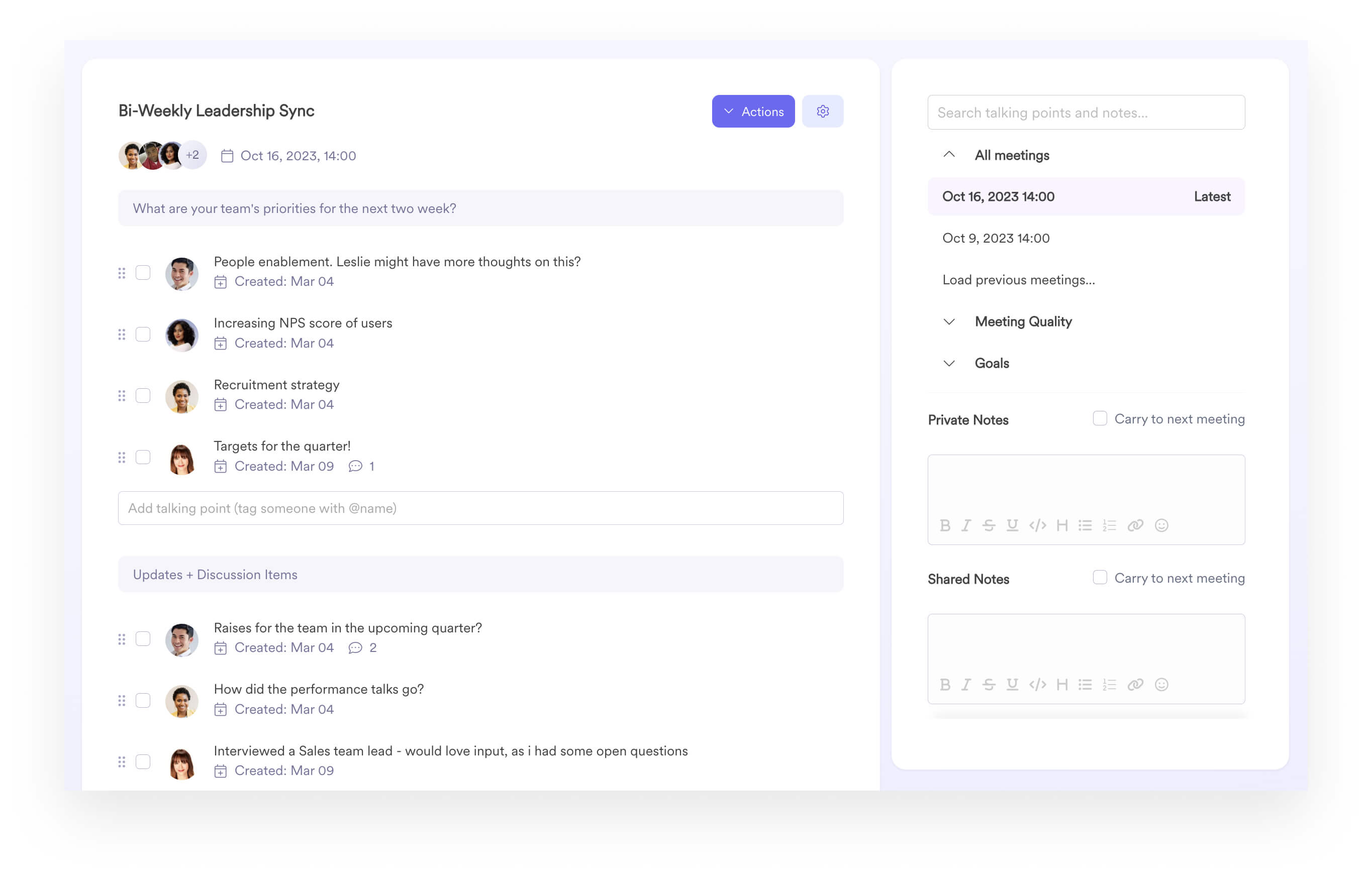Click the drag handle on Increasing NPS score item
This screenshot has width=1372, height=879.
(x=122, y=335)
